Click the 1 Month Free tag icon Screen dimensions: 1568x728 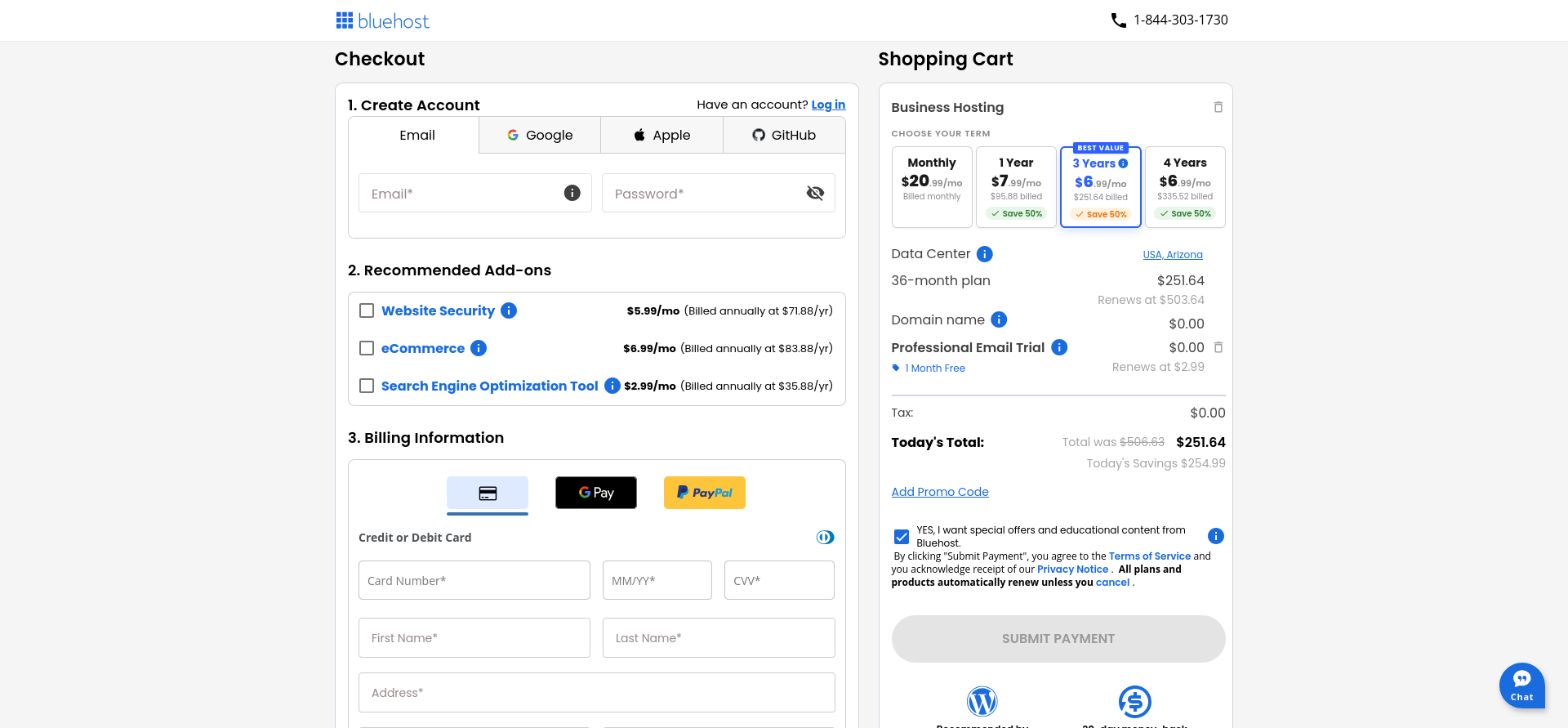click(896, 368)
